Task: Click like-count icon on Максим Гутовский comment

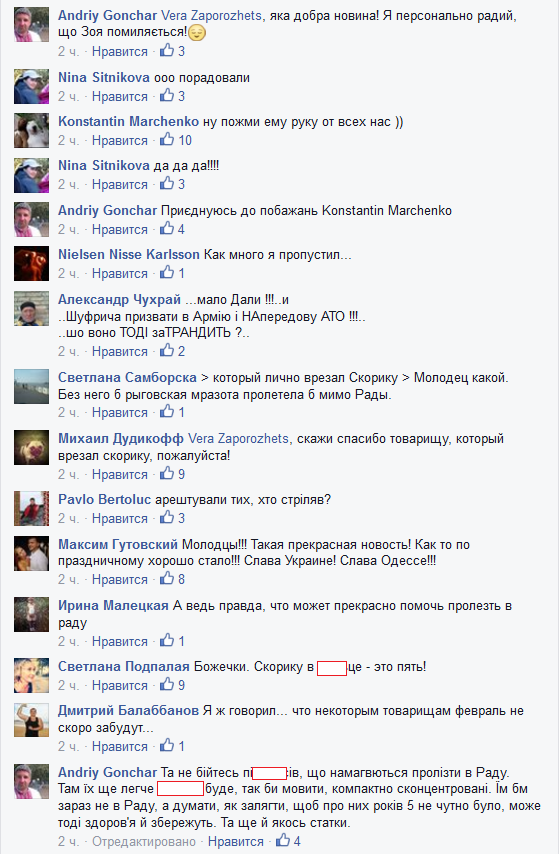Action: [167, 579]
